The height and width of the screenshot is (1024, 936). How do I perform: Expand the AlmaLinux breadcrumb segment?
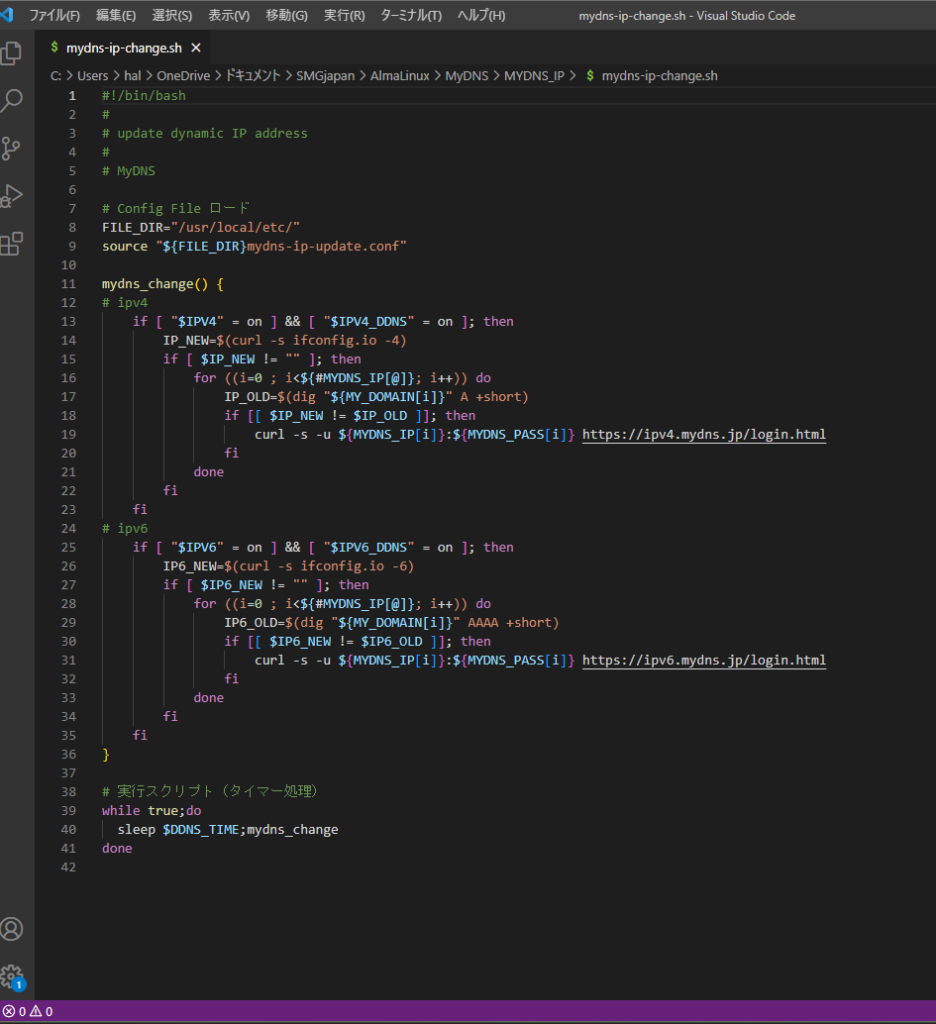coord(400,76)
